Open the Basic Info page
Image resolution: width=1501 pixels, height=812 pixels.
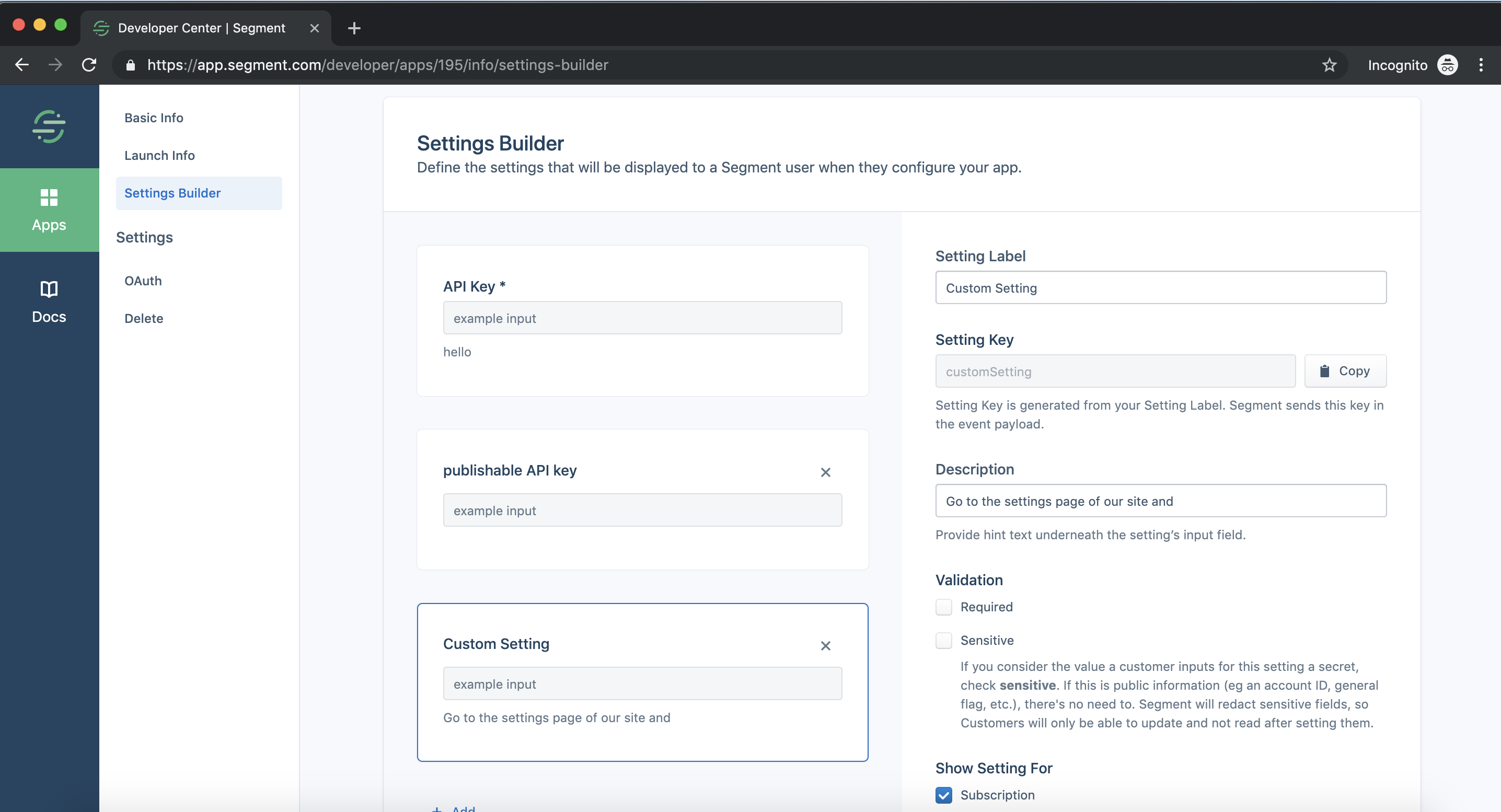coord(154,118)
